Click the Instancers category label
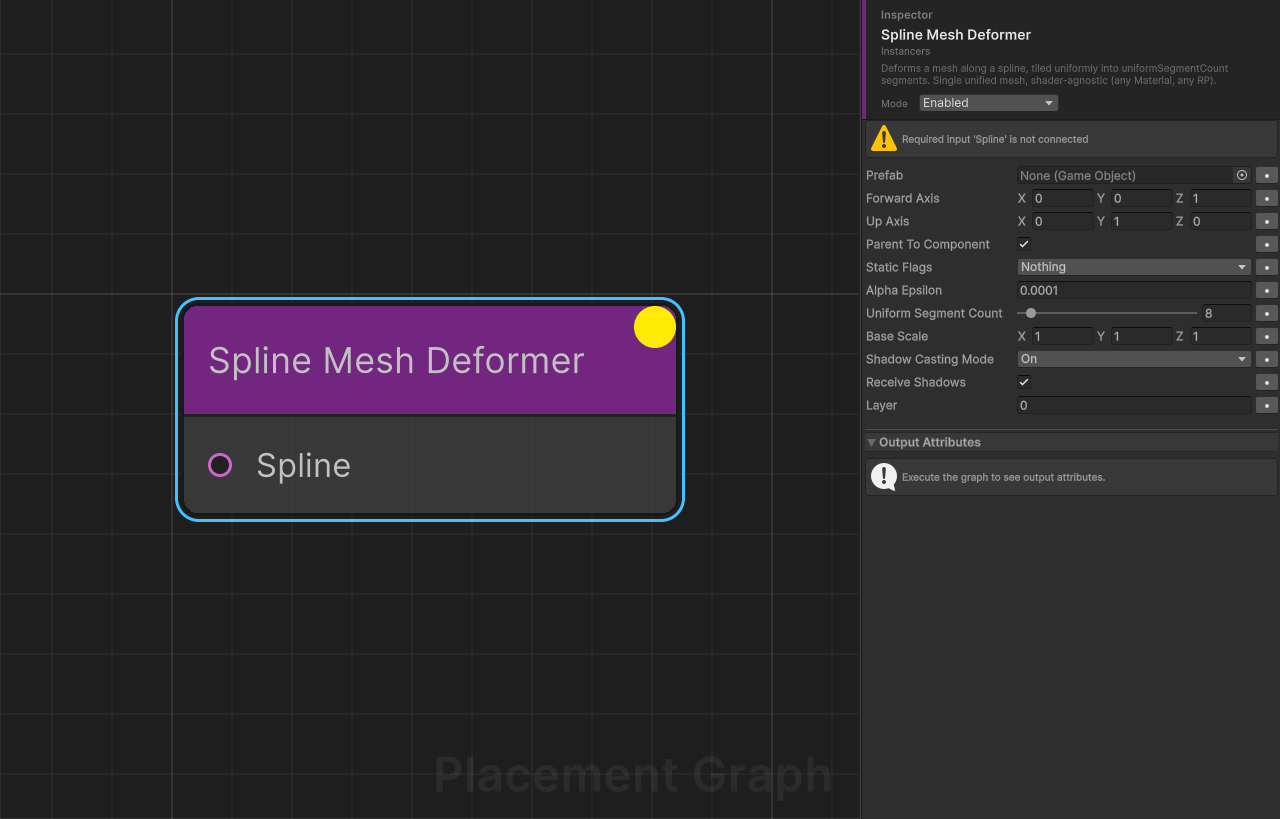 906,51
